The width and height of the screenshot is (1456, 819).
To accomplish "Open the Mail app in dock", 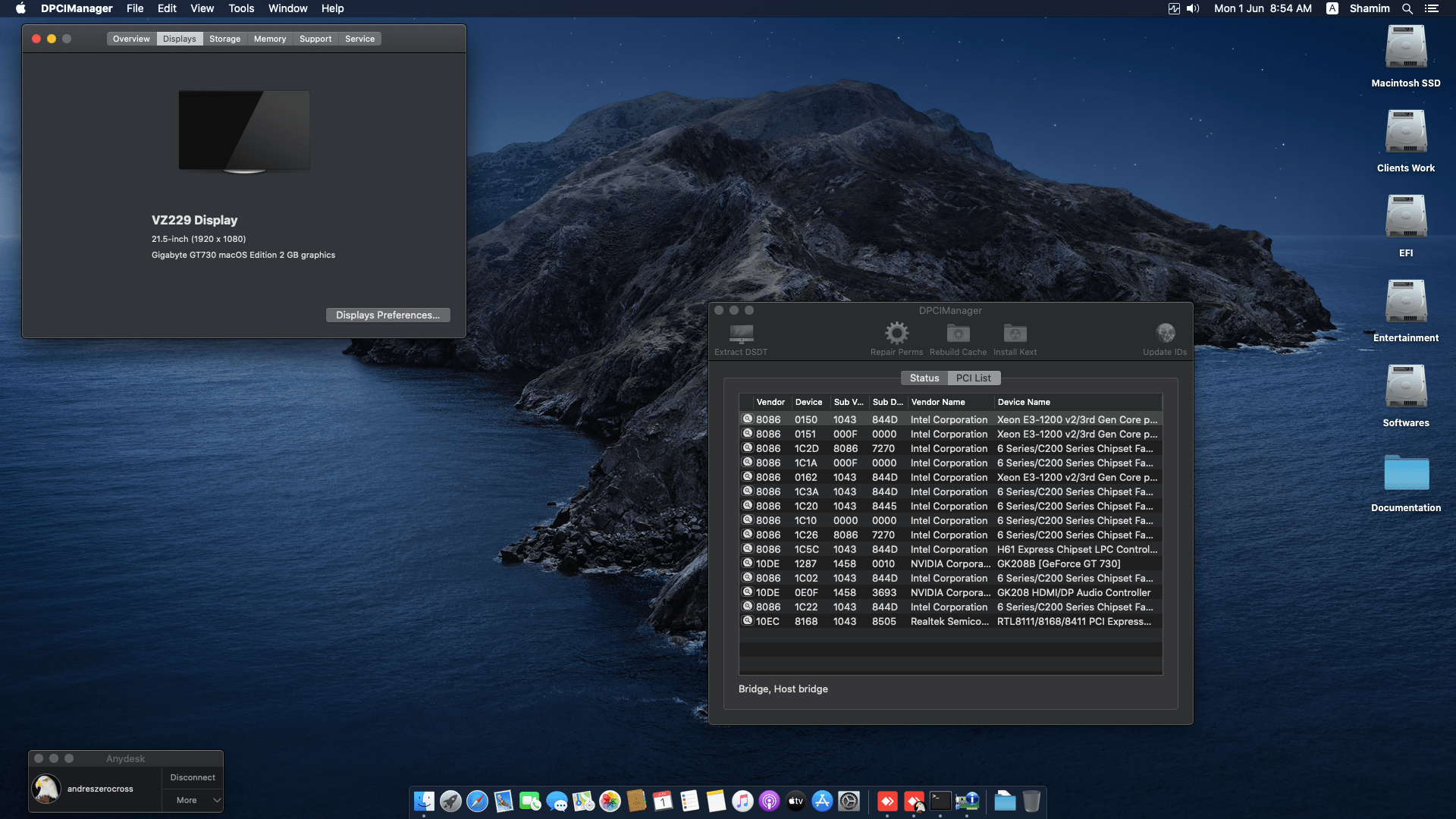I will coord(504,801).
